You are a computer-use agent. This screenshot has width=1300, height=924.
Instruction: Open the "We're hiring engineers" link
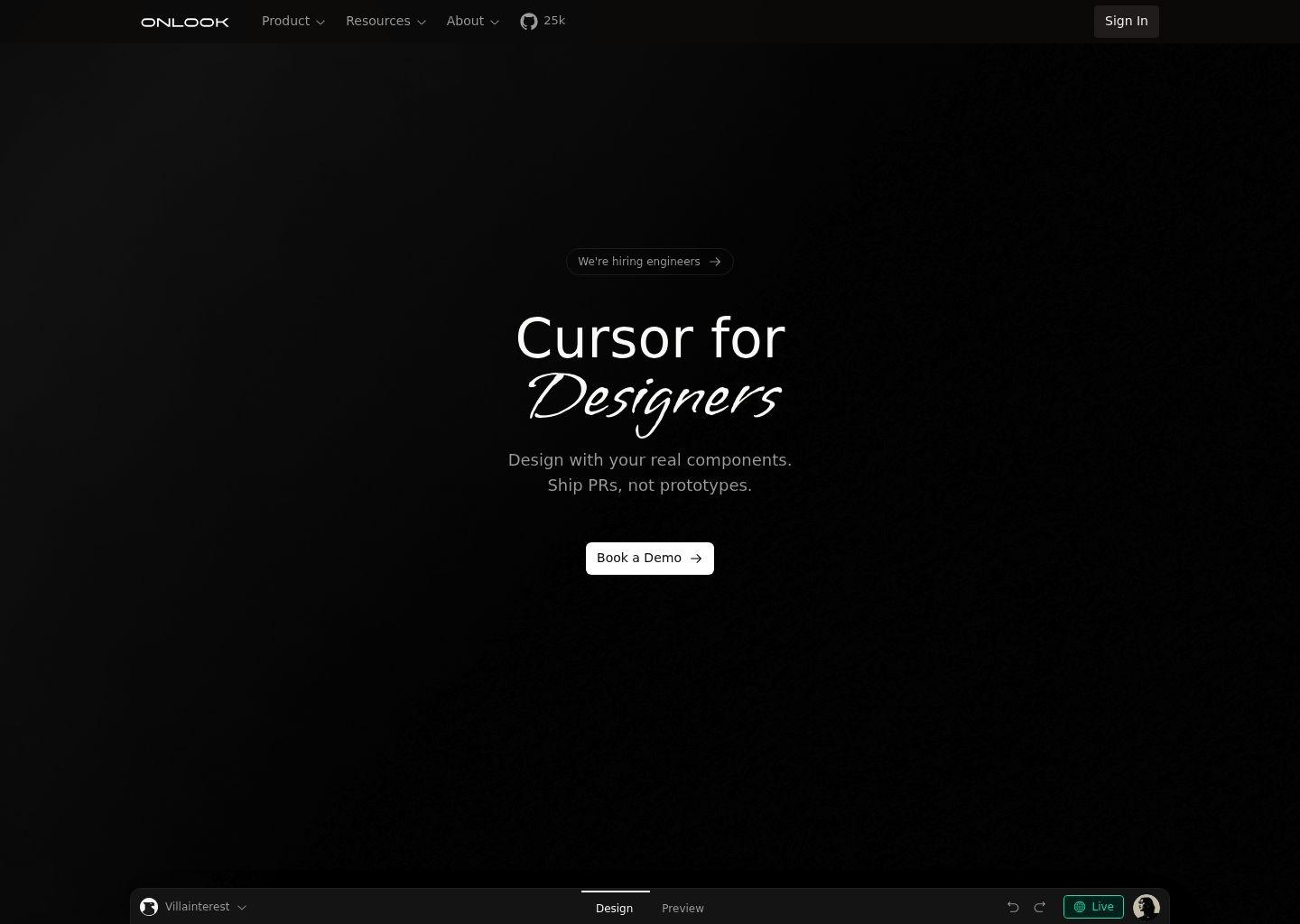pos(639,262)
